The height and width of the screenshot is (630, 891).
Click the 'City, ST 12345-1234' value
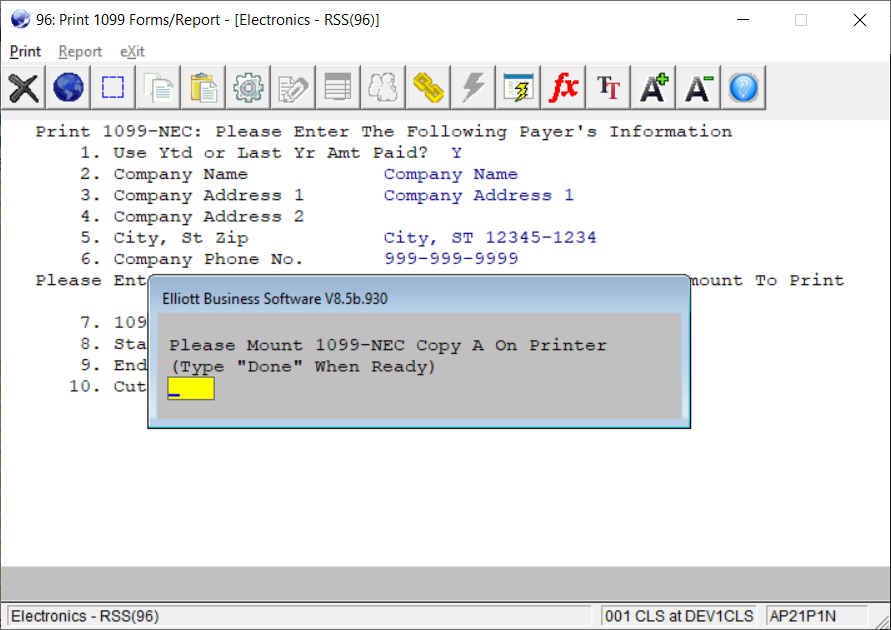coord(490,237)
